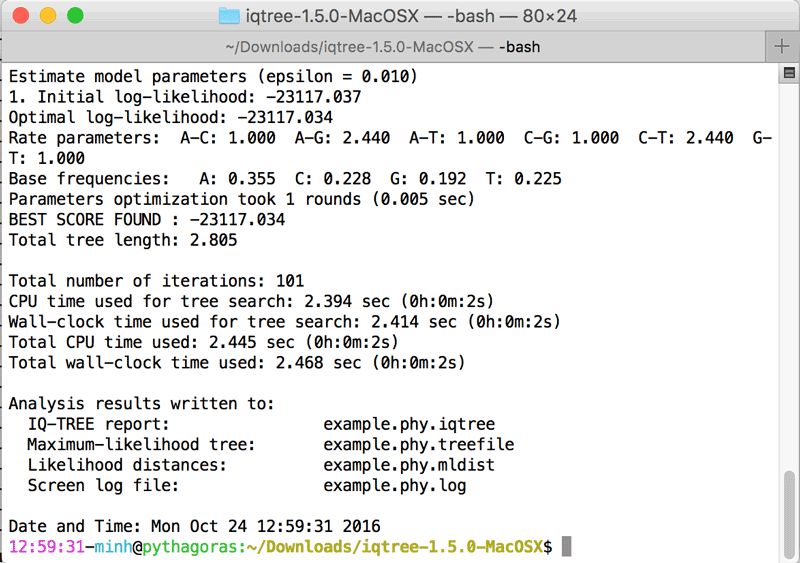Screen dimensions: 800x563
Task: Click the Total CPU time used line
Action: point(204,342)
